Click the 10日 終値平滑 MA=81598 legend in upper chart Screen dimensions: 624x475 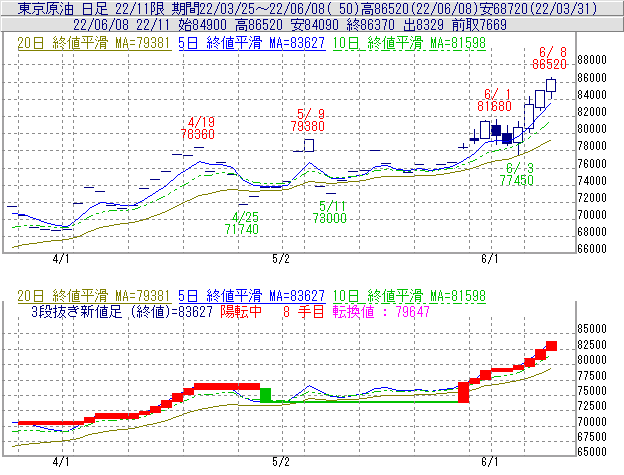[409, 43]
